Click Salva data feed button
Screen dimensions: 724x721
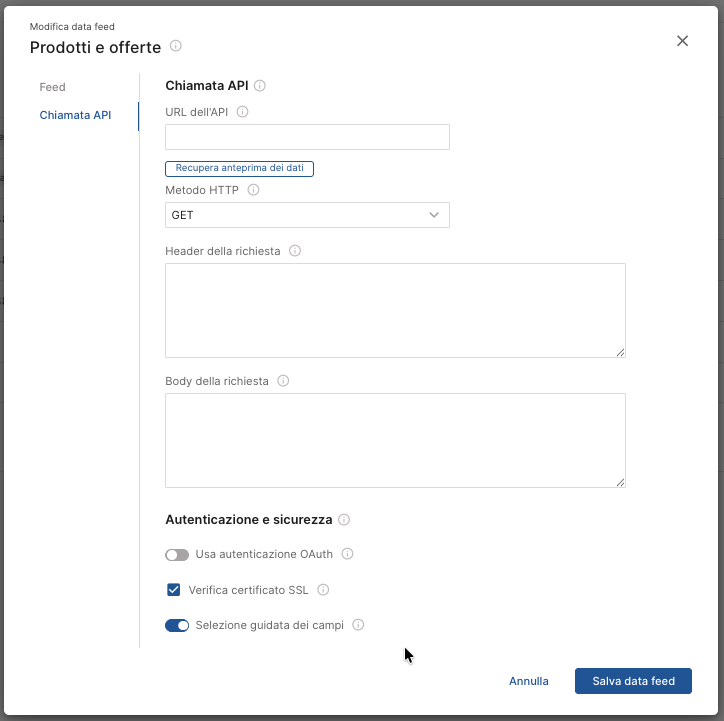point(633,681)
